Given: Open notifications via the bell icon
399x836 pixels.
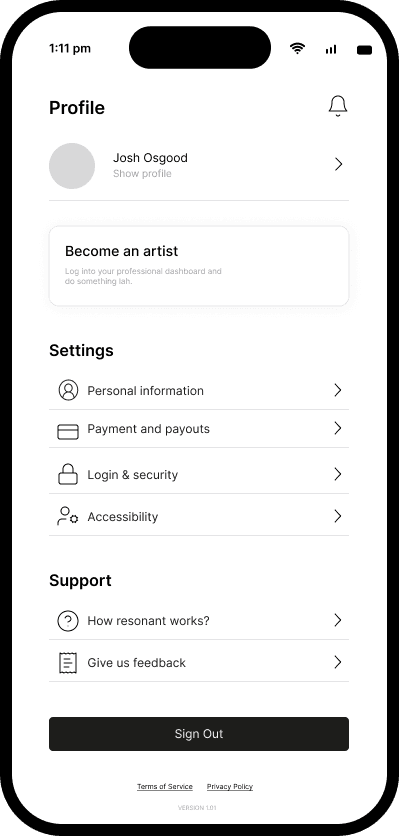Looking at the screenshot, I should click(338, 106).
